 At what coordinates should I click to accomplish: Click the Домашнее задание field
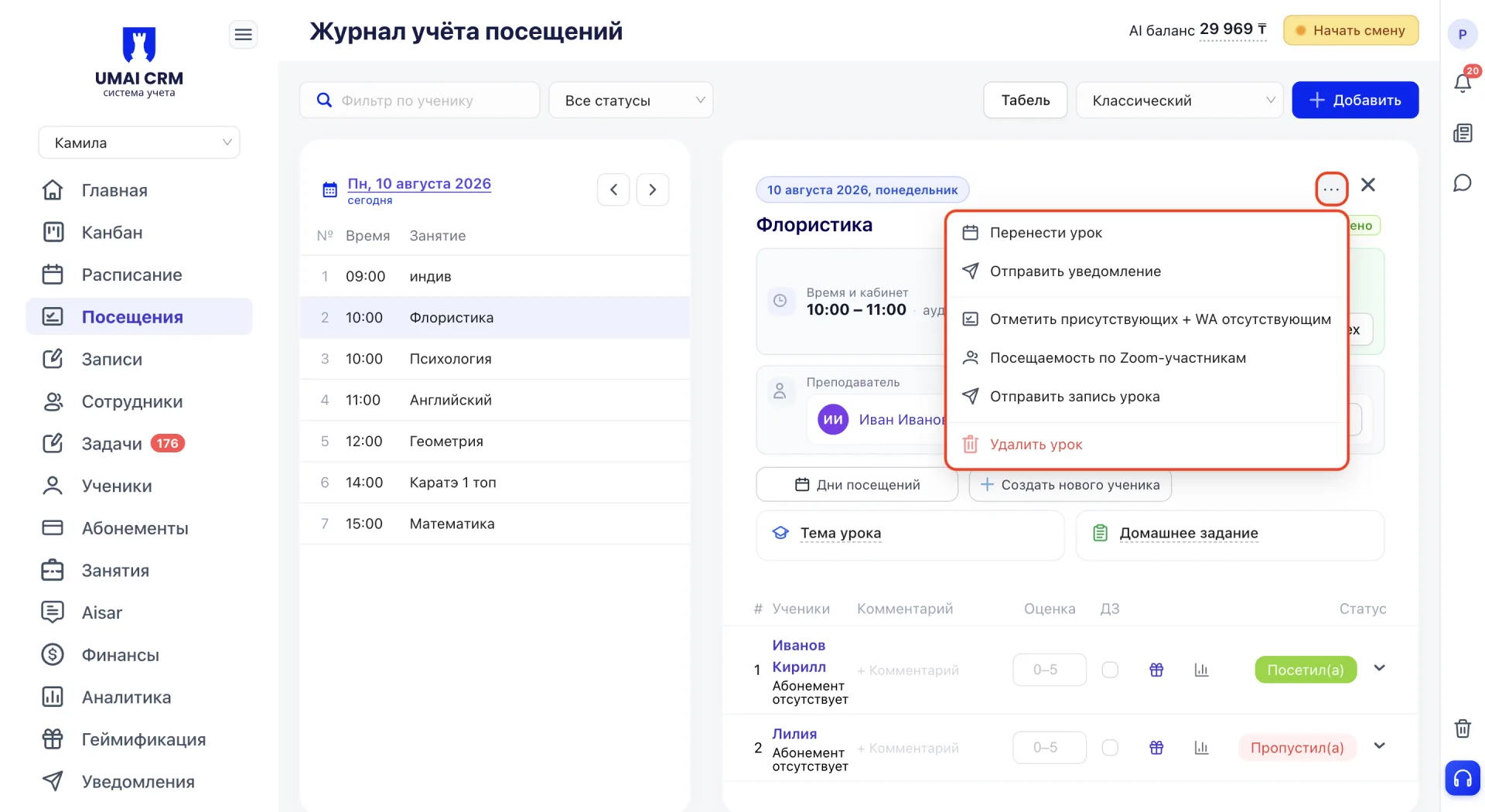pyautogui.click(x=1230, y=534)
